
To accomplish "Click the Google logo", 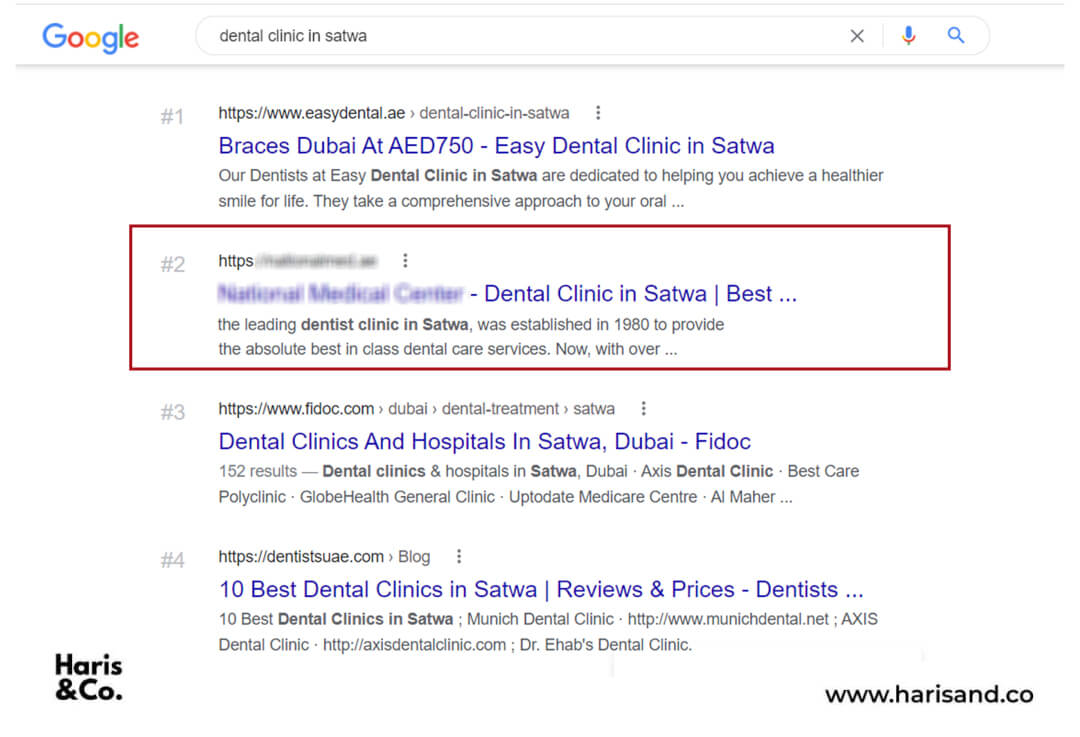I will (x=90, y=37).
